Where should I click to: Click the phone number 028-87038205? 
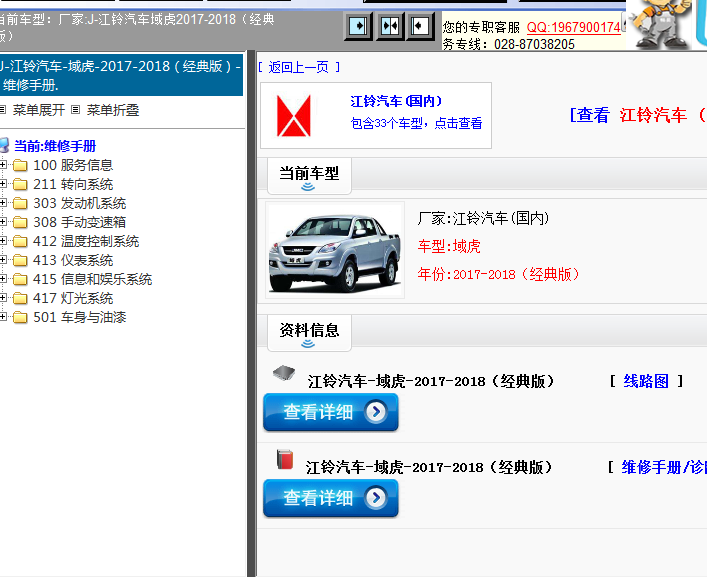click(534, 44)
